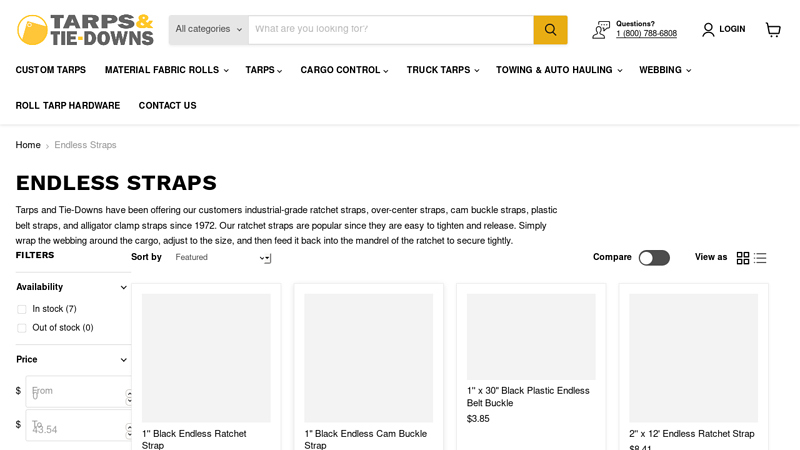Click the Tarps & Tie-Downs logo

coord(85,30)
